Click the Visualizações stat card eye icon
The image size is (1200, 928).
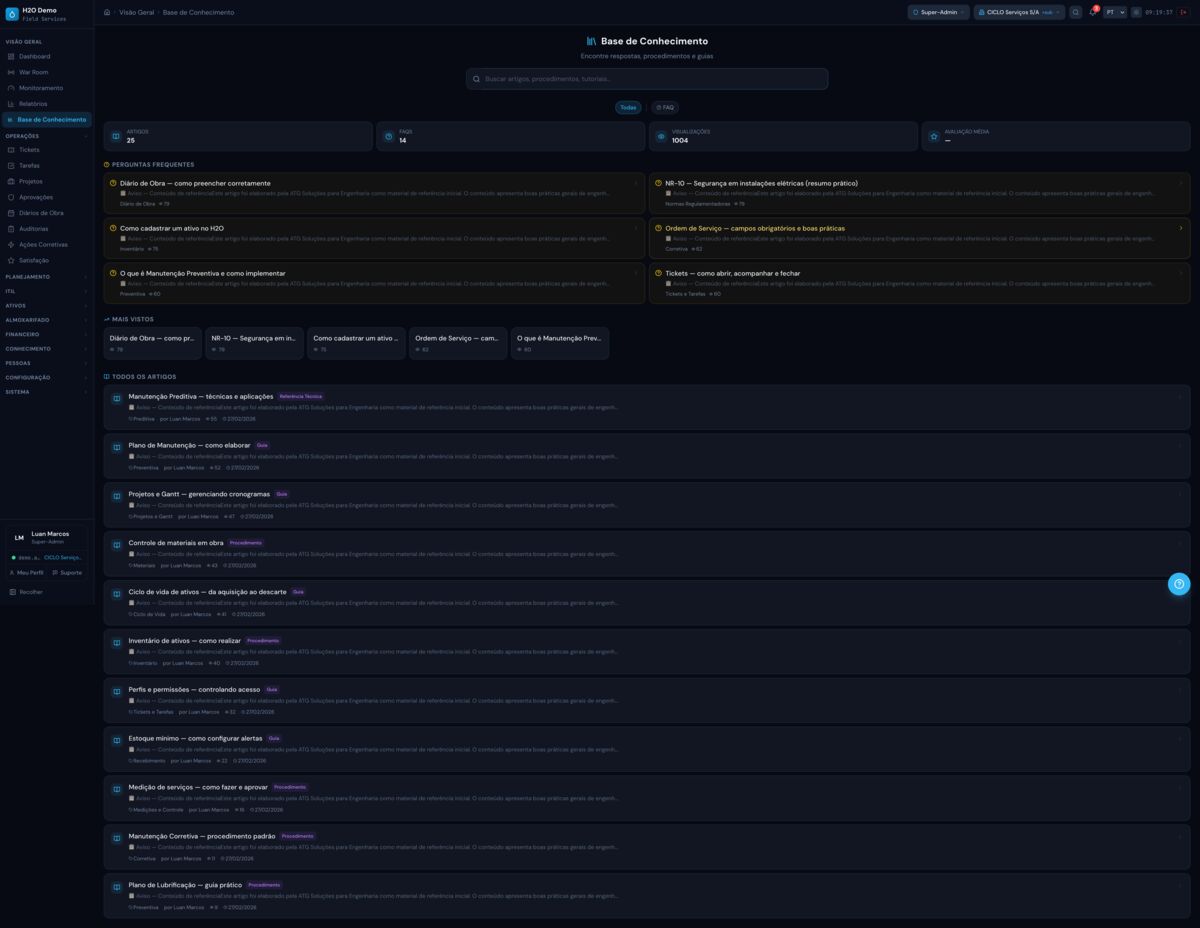[661, 136]
